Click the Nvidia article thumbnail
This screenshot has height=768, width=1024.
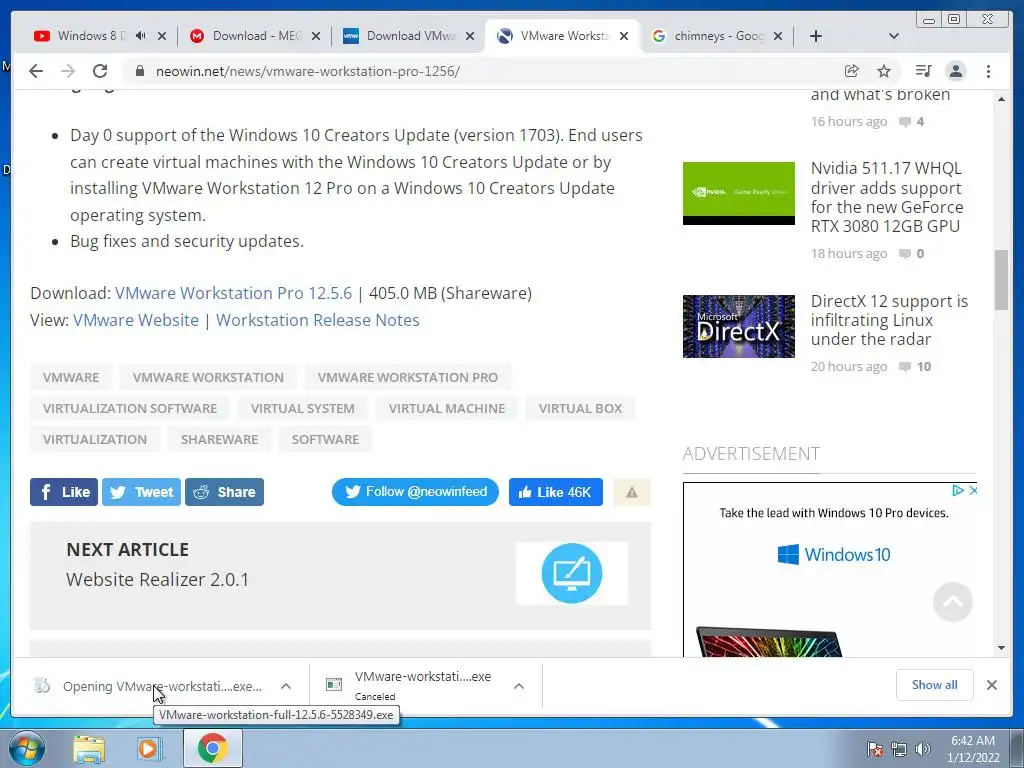click(739, 193)
